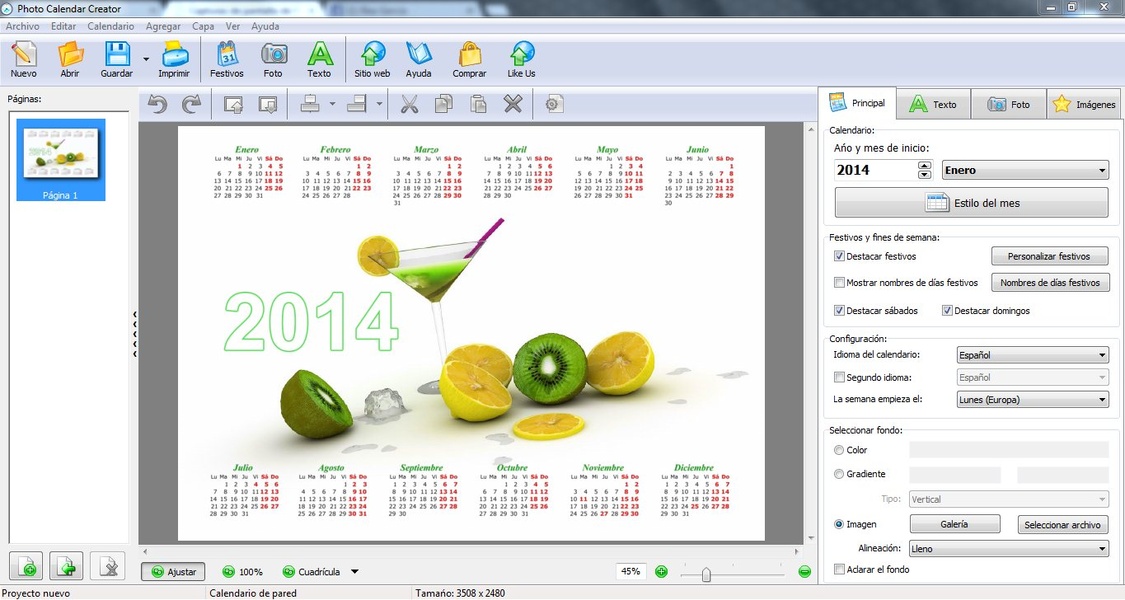Click the Personalizar festivos button

(x=1049, y=255)
